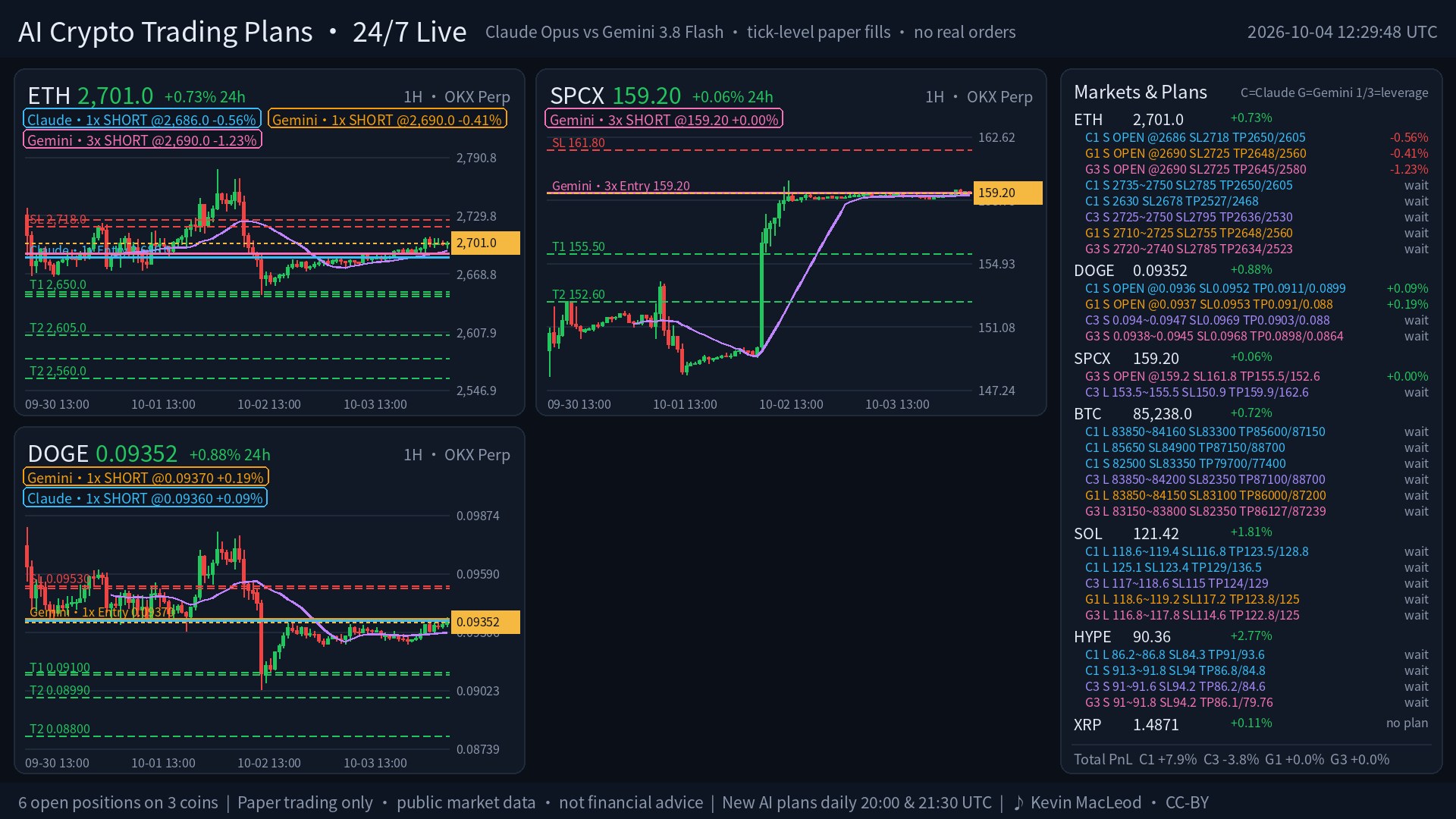Click the Claude 1x SHORT badge on ETH

pyautogui.click(x=143, y=120)
